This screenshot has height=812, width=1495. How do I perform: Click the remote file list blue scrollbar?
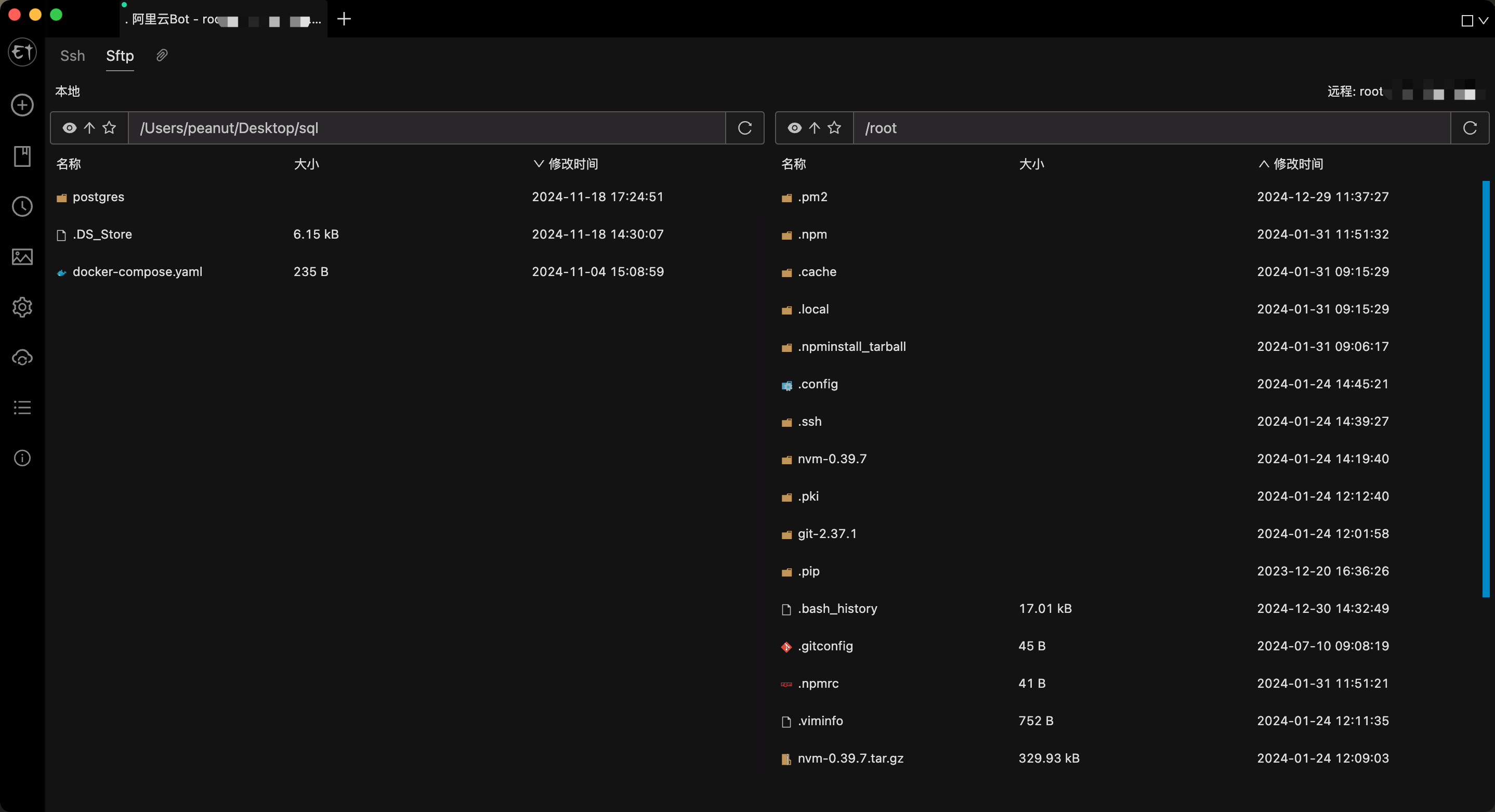pos(1486,389)
